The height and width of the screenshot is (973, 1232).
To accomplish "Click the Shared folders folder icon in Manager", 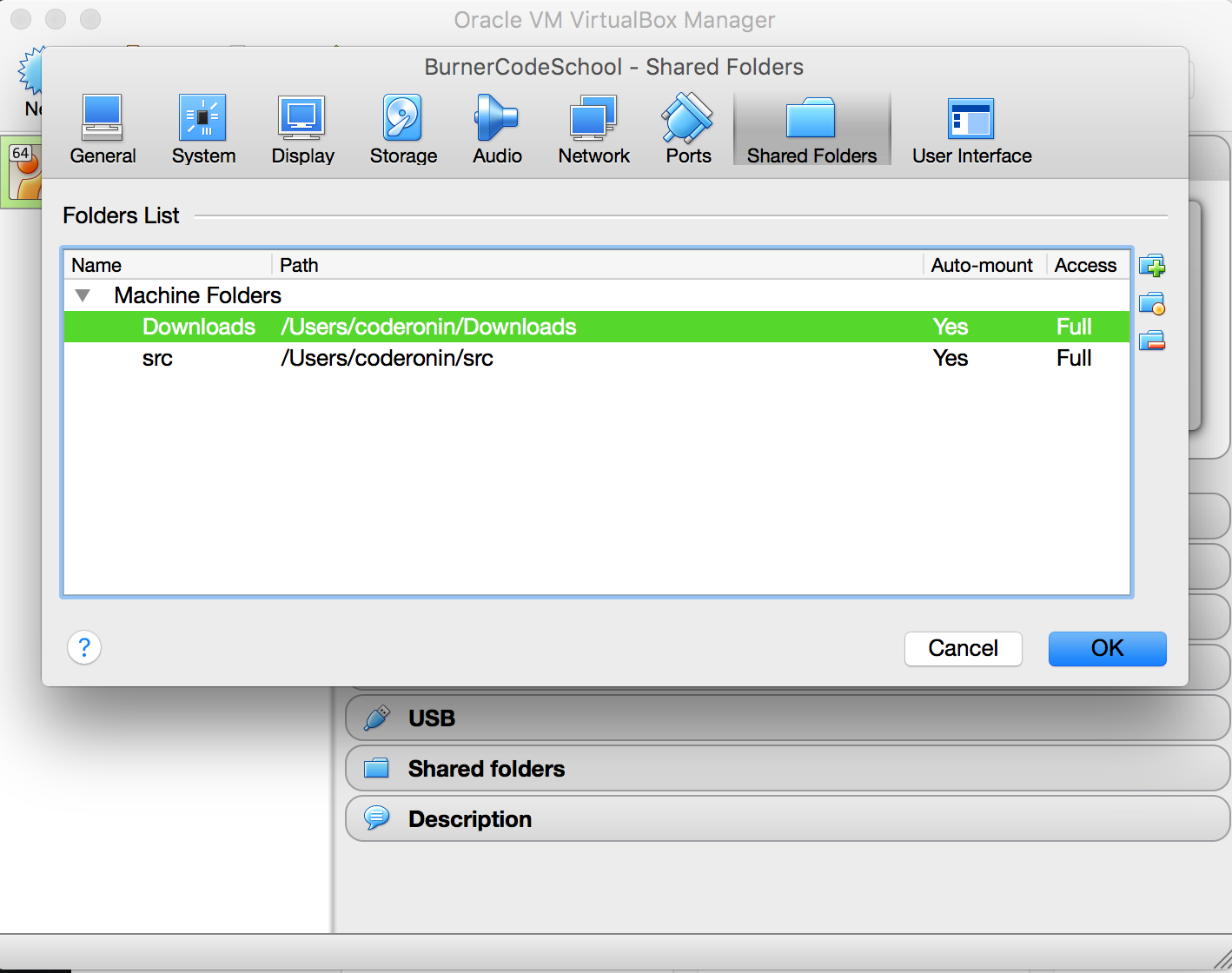I will [377, 768].
